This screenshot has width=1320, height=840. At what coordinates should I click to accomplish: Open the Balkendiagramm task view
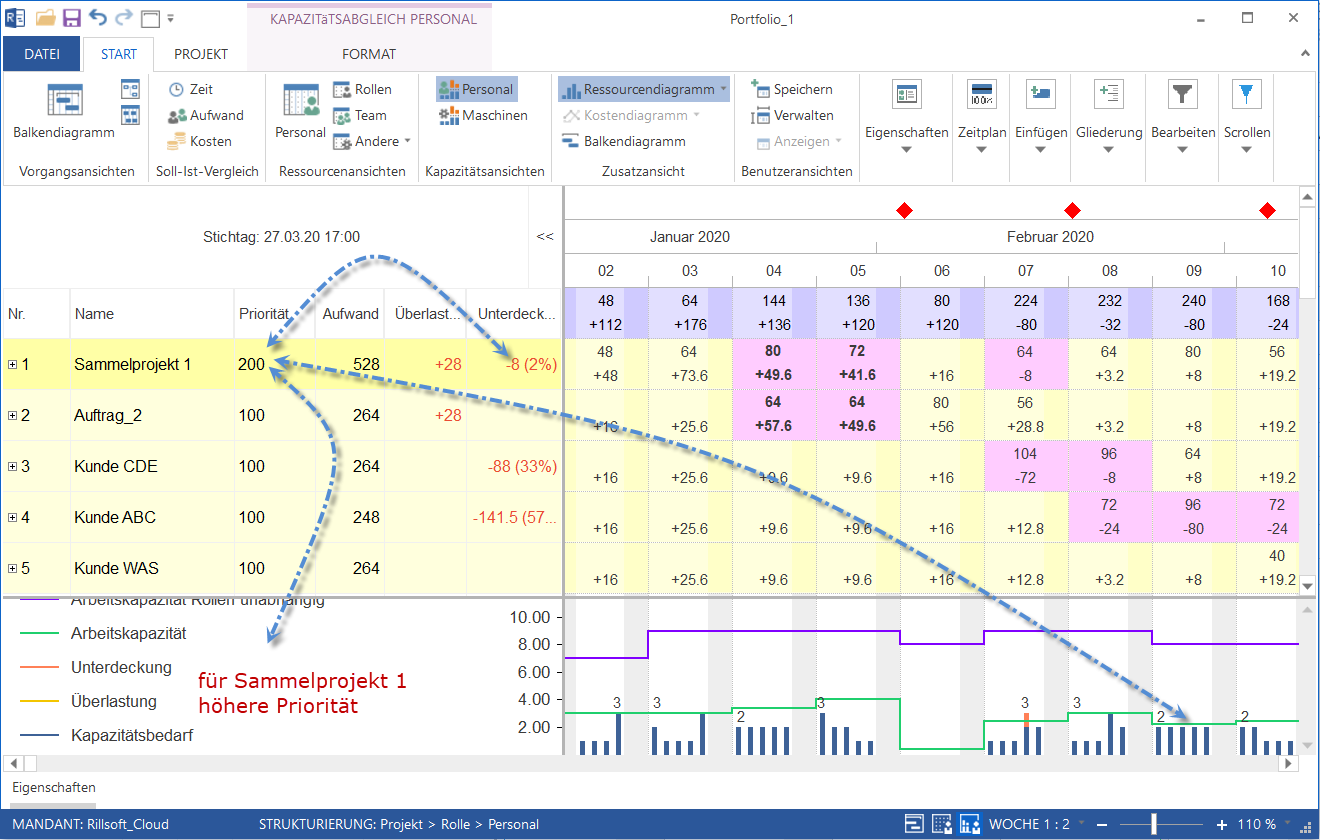tap(63, 111)
